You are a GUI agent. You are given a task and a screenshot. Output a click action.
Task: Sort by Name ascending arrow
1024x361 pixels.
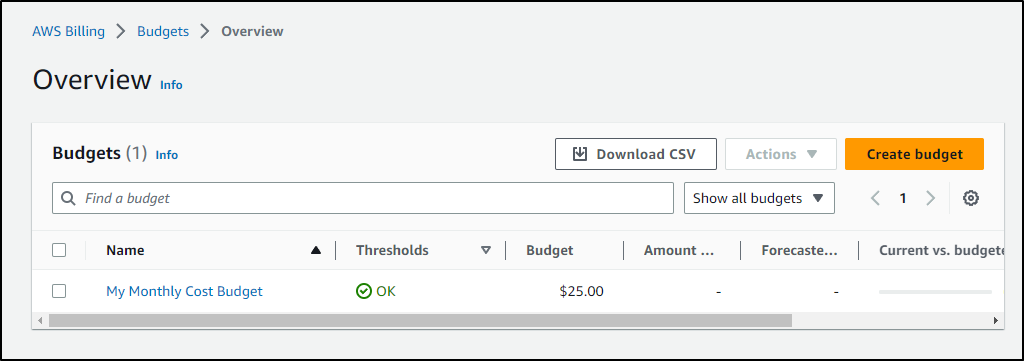316,250
